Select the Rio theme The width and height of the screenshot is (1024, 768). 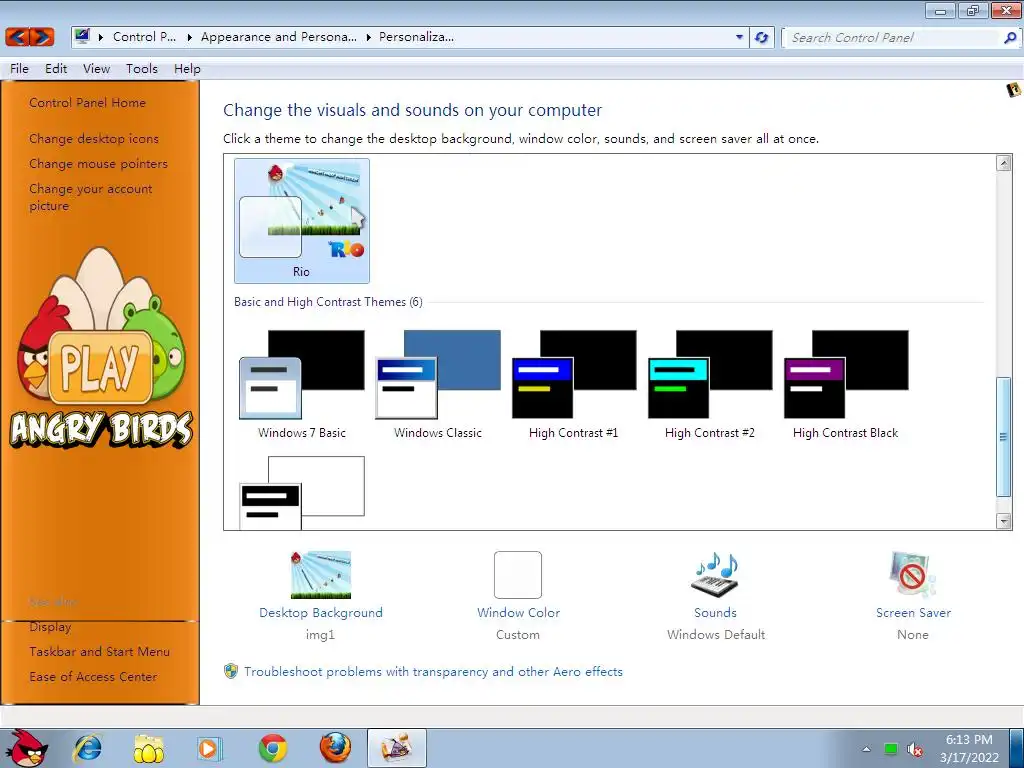pyautogui.click(x=302, y=220)
